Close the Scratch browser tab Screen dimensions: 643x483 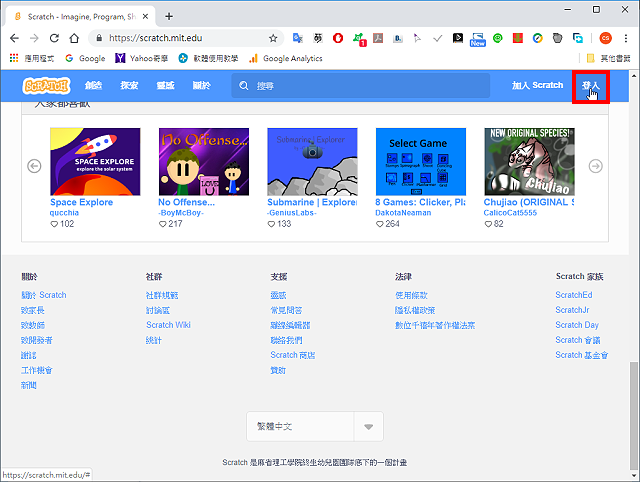145,16
